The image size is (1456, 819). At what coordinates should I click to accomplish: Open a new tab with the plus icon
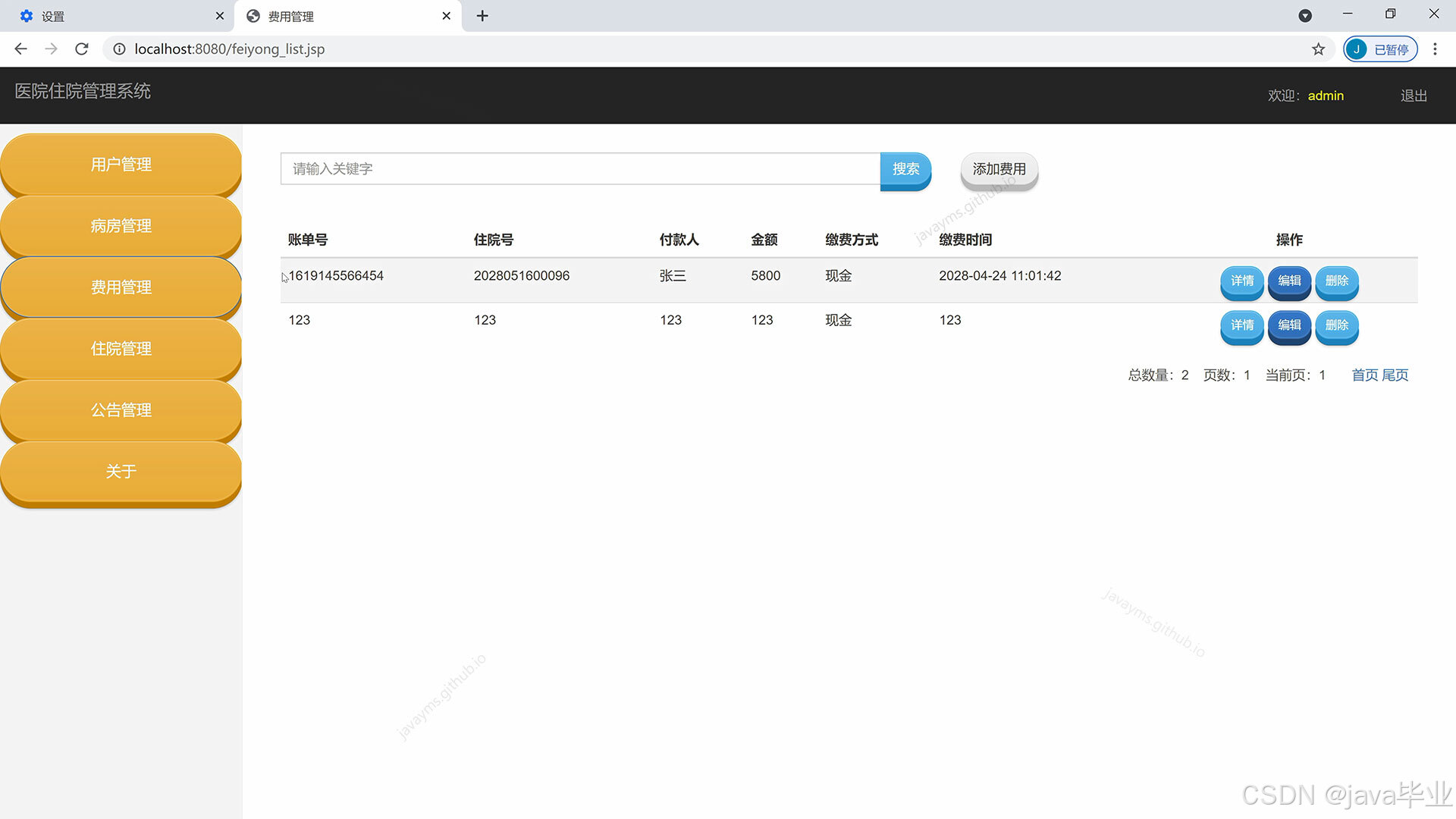pyautogui.click(x=482, y=16)
